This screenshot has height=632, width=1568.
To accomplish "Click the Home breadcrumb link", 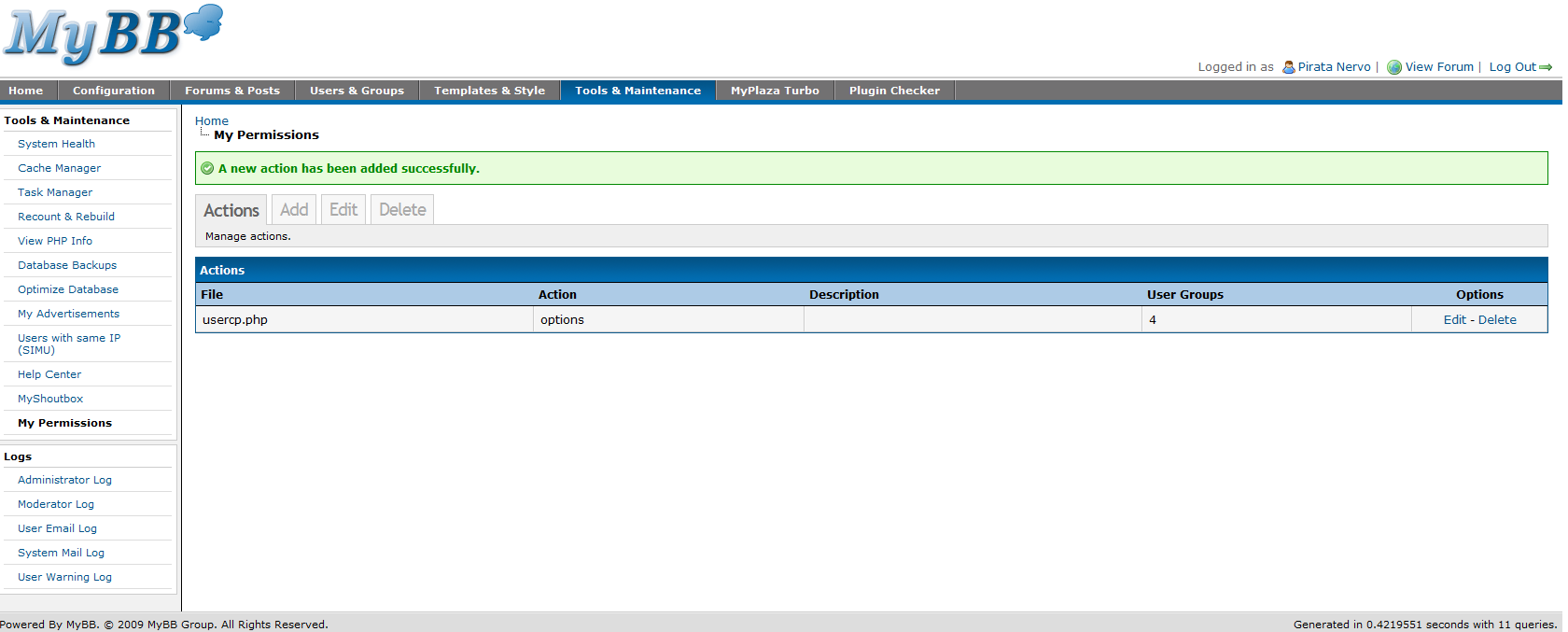I will [x=212, y=121].
